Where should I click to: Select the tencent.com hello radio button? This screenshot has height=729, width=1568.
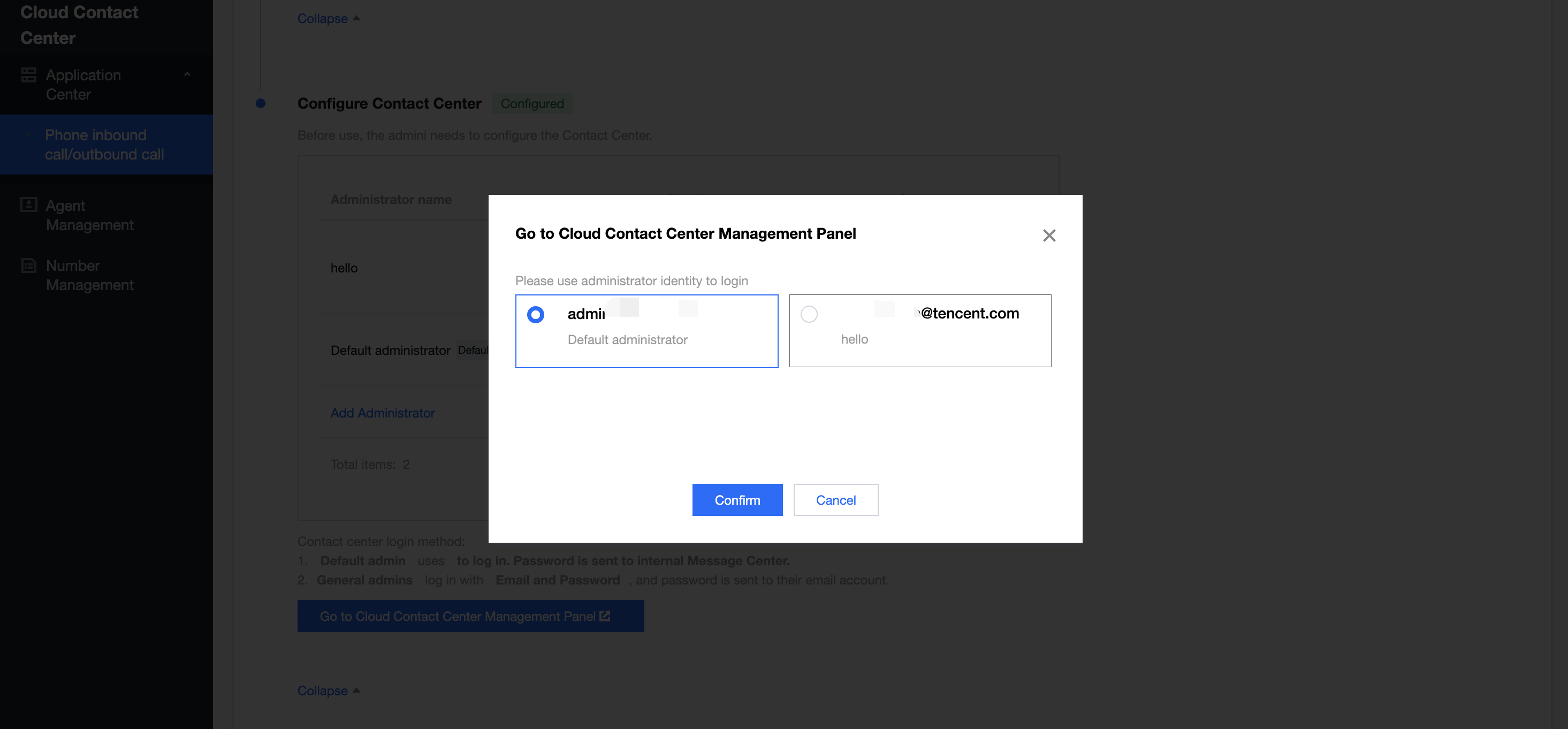[809, 314]
